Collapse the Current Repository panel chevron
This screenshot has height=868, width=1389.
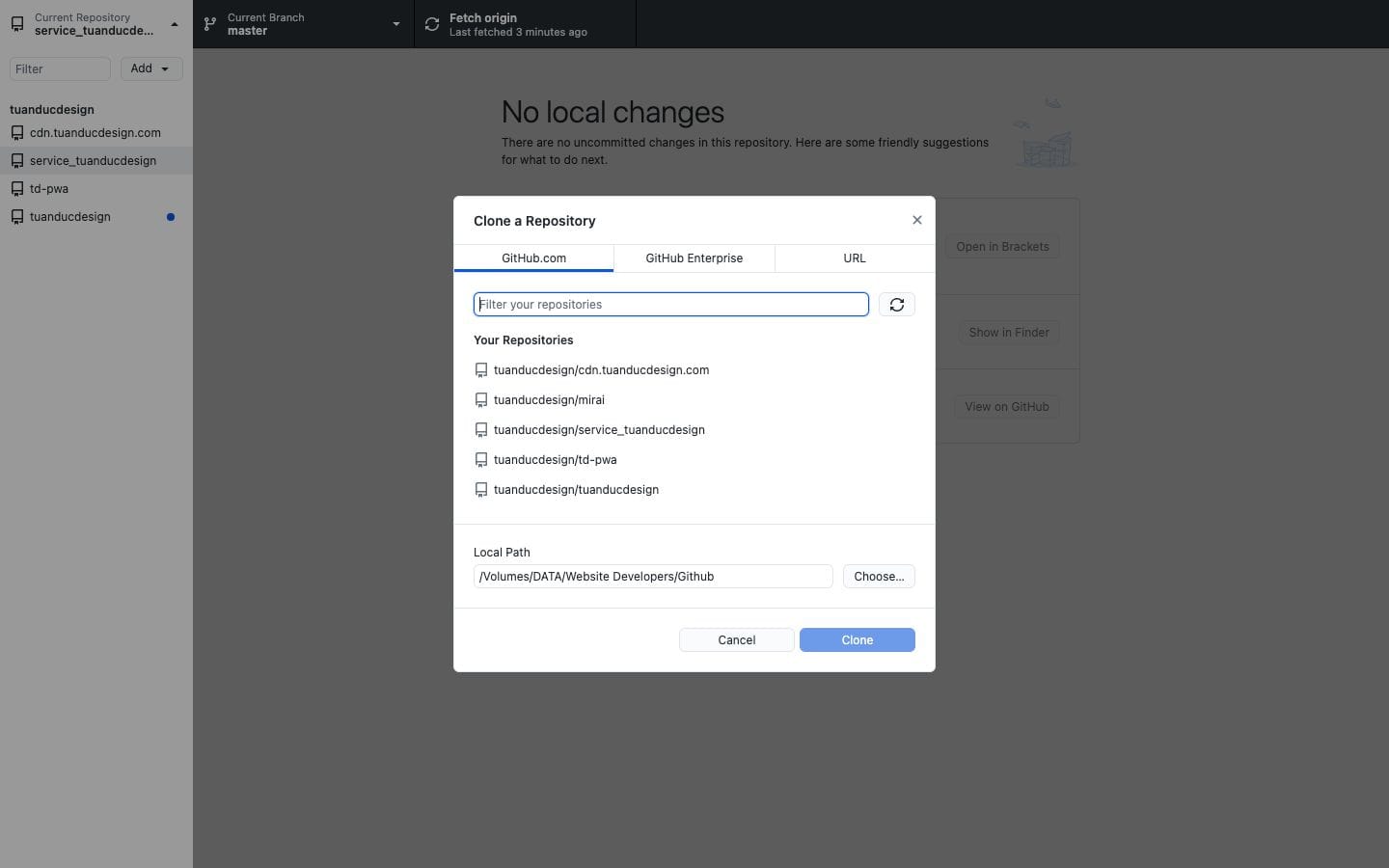tap(174, 23)
